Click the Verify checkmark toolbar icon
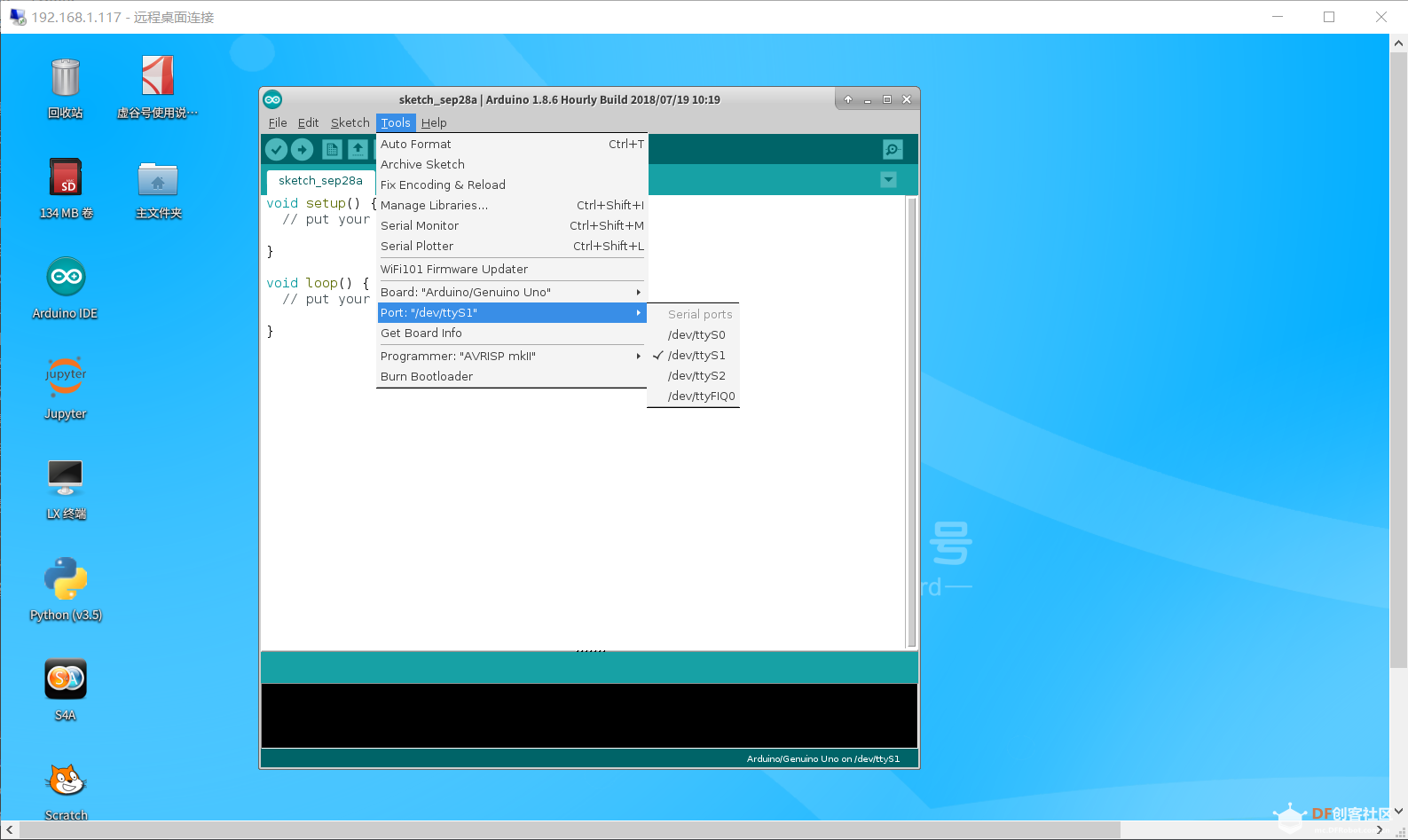 tap(276, 149)
